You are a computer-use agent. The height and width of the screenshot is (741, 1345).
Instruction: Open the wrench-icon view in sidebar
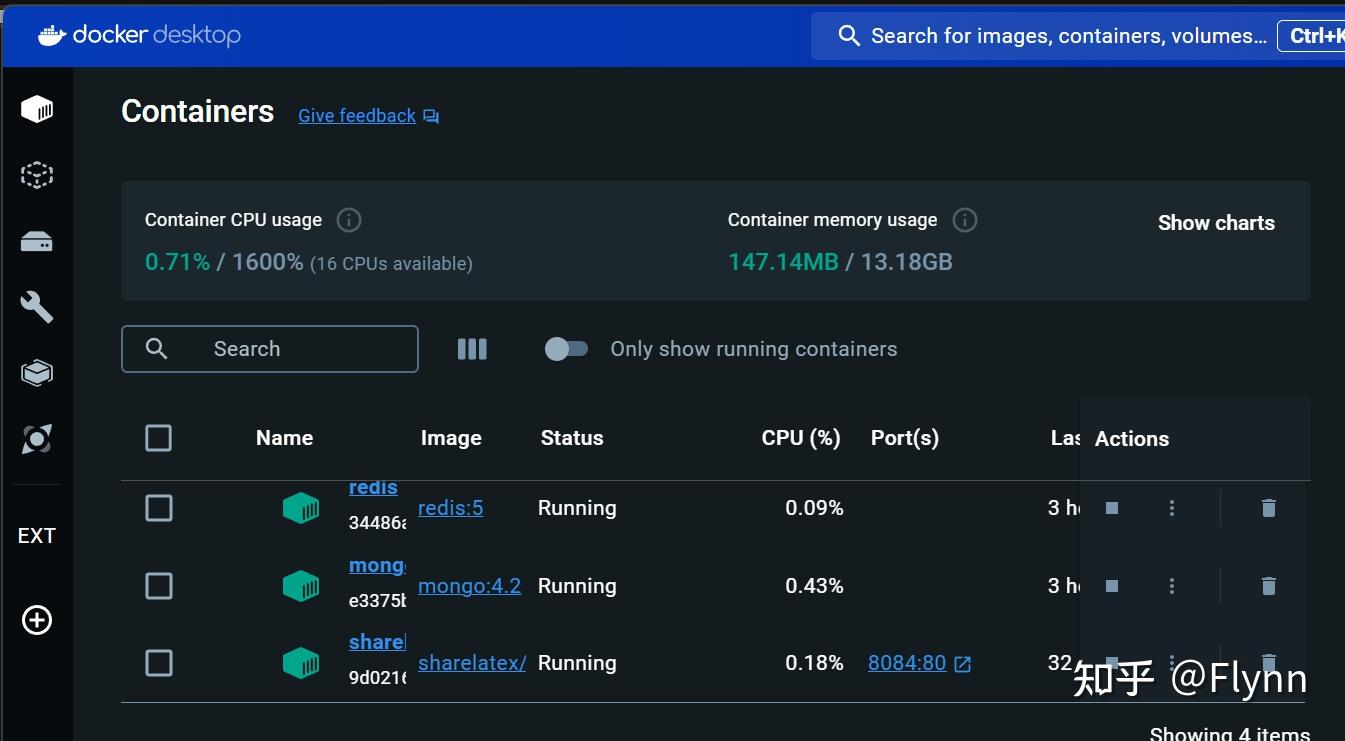[37, 307]
